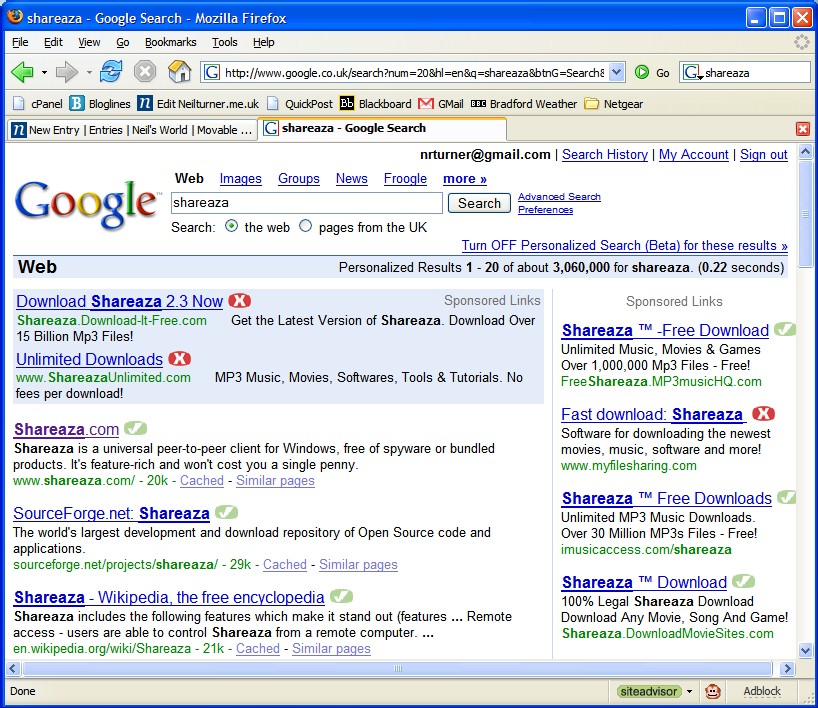Click red X rating beside Unlimited Downloads

point(180,358)
